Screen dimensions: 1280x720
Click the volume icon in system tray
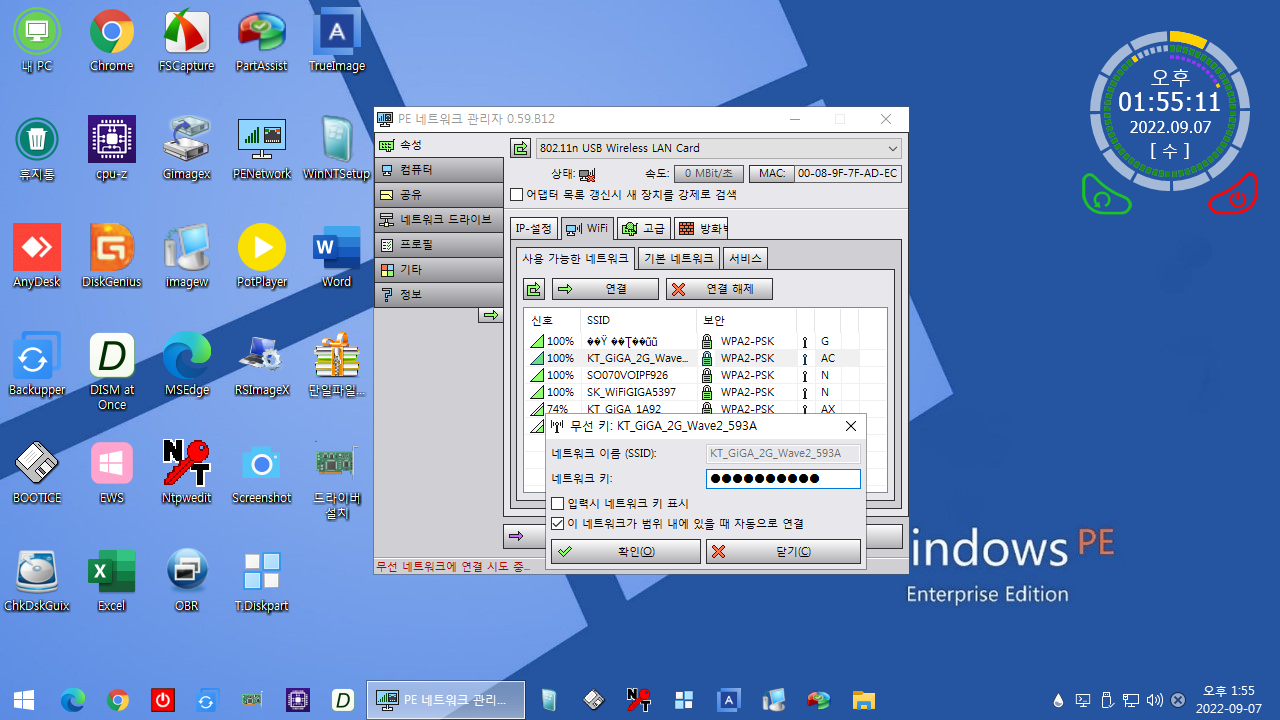(1155, 700)
